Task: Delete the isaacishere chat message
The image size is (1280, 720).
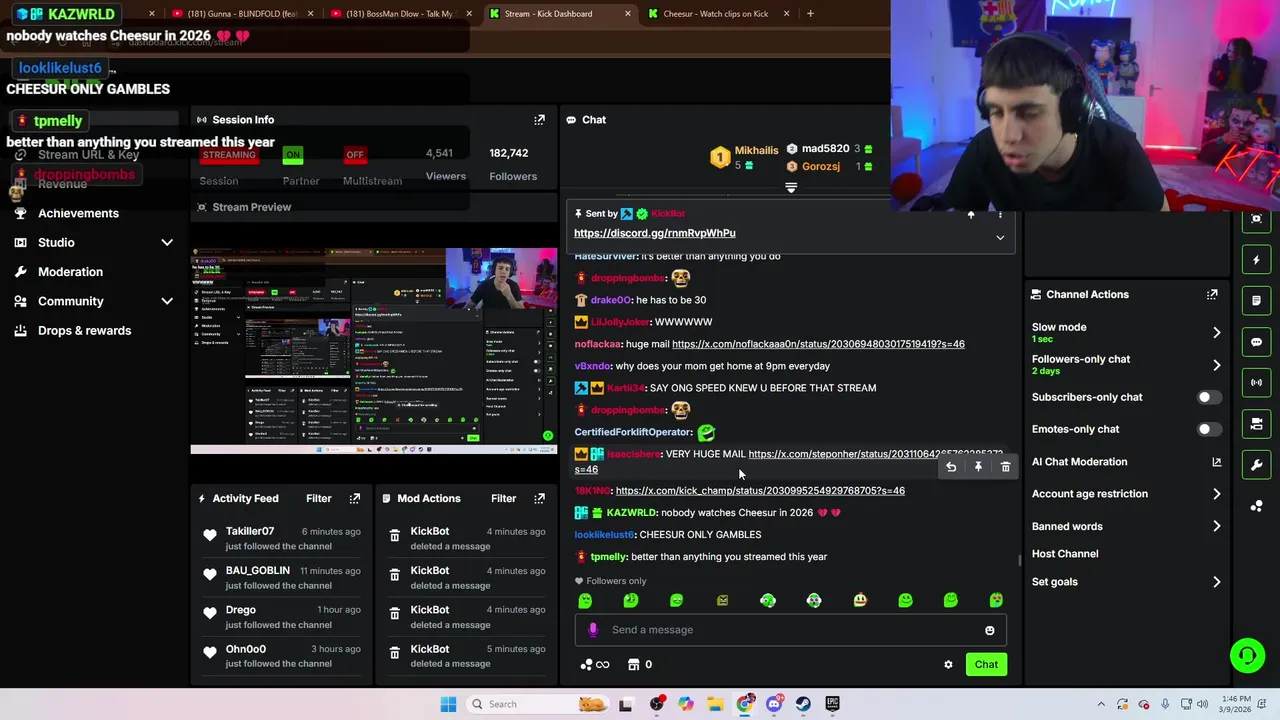Action: tap(1005, 467)
